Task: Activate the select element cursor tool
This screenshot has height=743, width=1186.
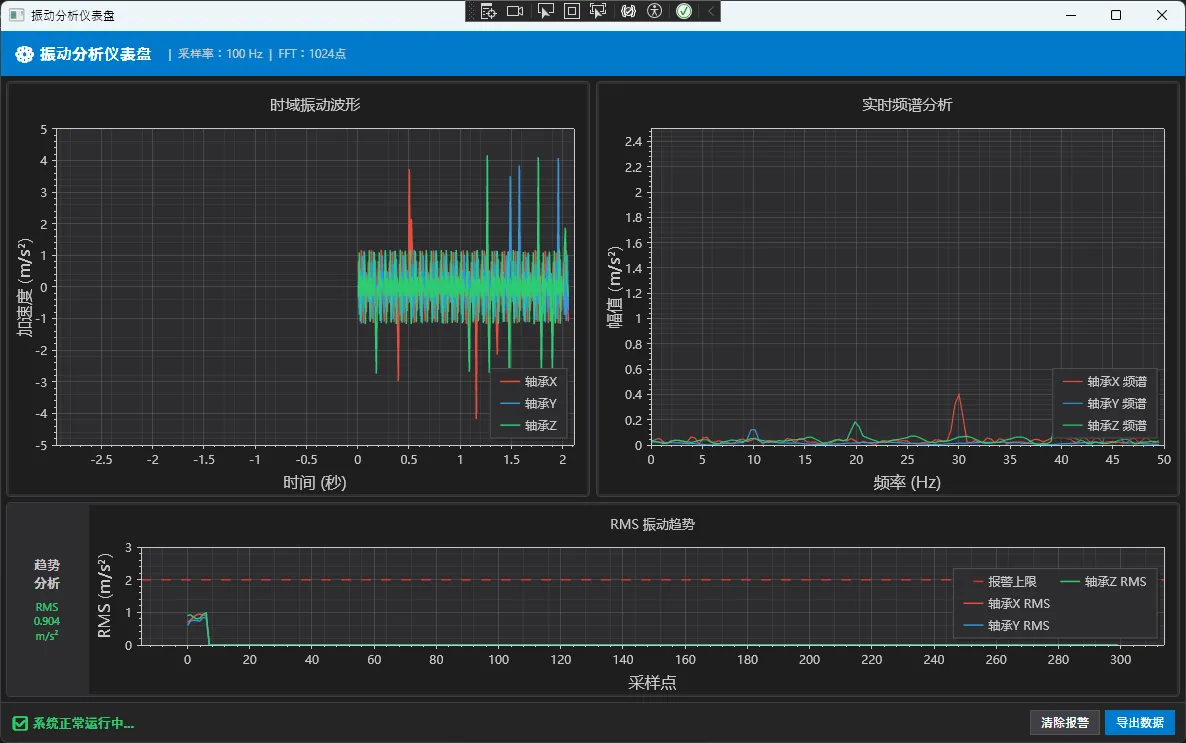Action: click(545, 11)
